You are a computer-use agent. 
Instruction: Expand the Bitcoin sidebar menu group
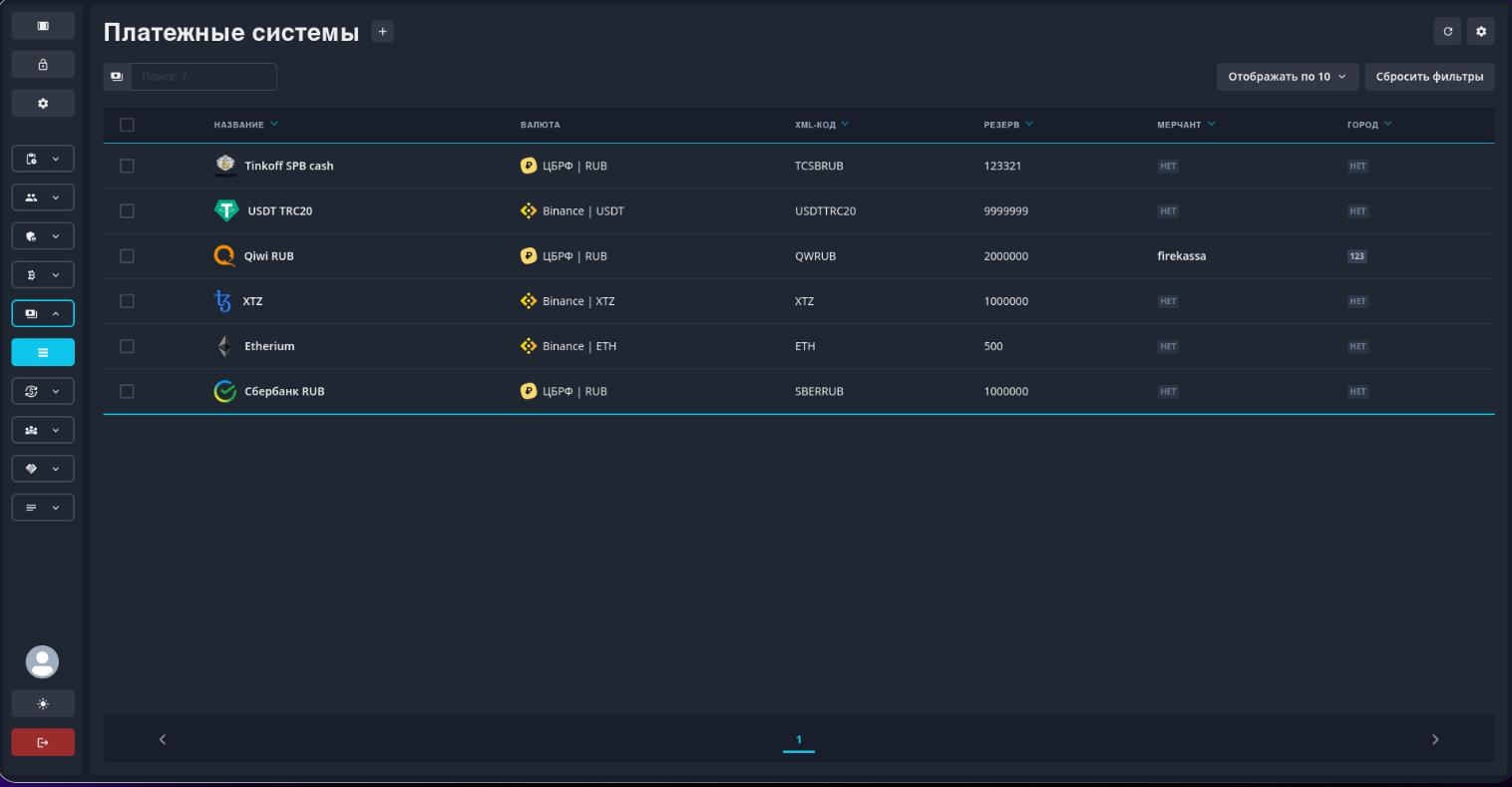coord(43,274)
